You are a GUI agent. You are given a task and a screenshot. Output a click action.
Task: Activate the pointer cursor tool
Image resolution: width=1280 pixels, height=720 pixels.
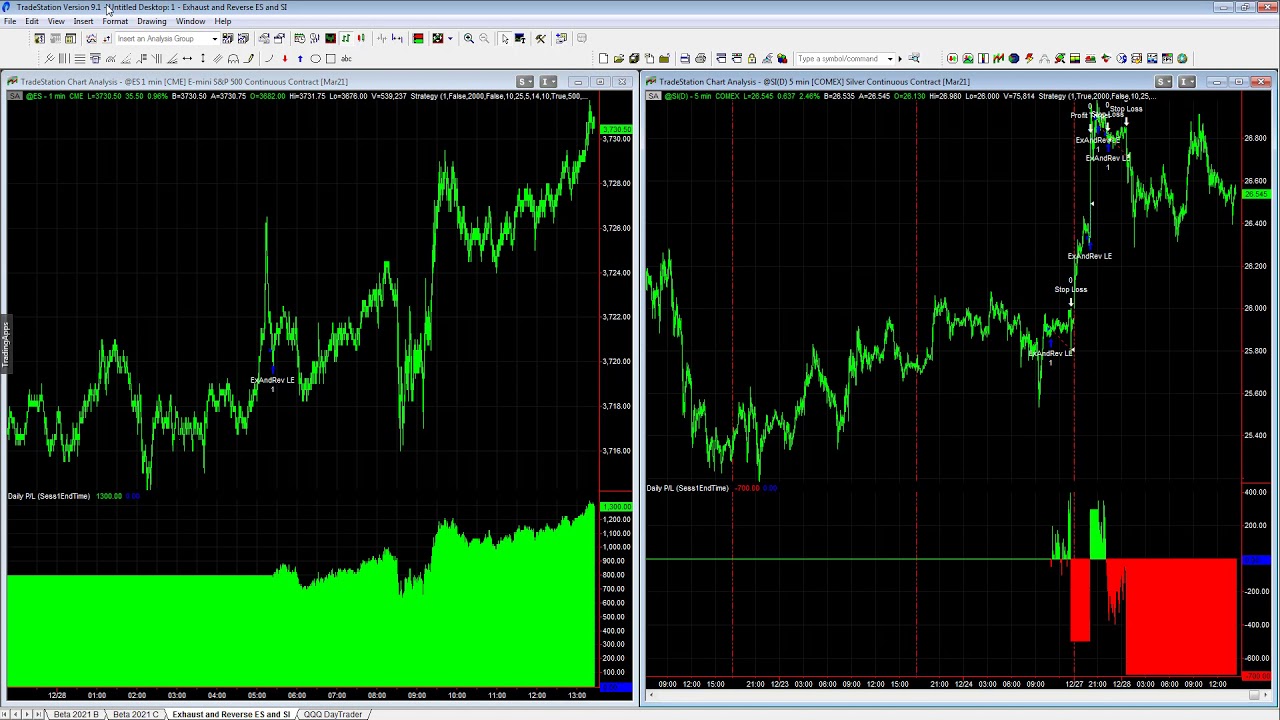(505, 38)
